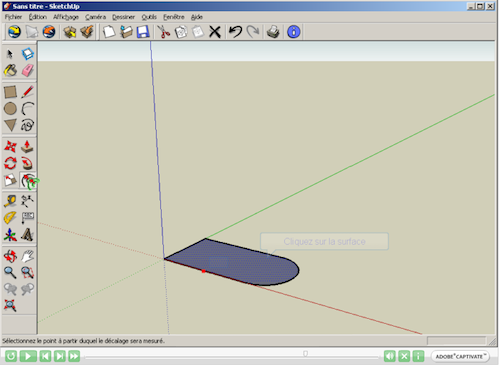Step back one slide in Captivate

click(x=45, y=356)
